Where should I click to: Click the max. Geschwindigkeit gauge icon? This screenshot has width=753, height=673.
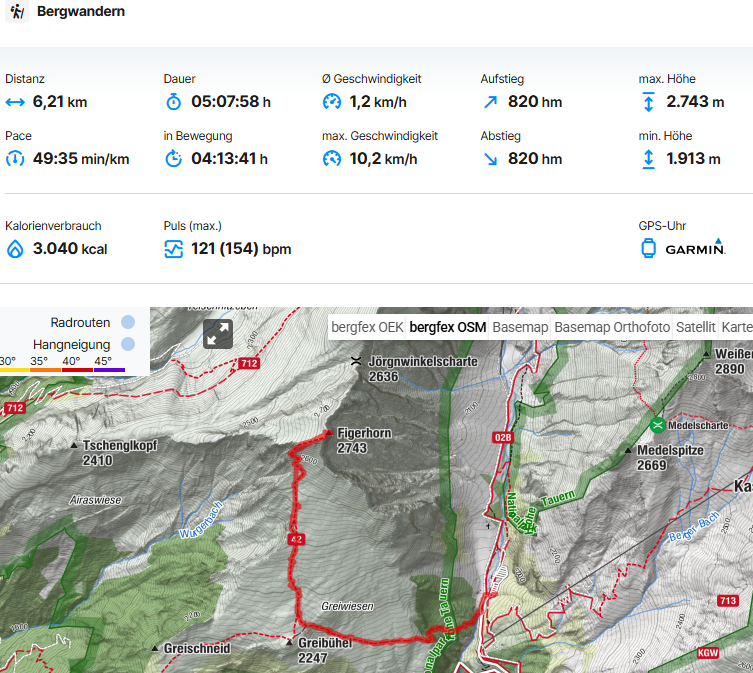pyautogui.click(x=332, y=159)
